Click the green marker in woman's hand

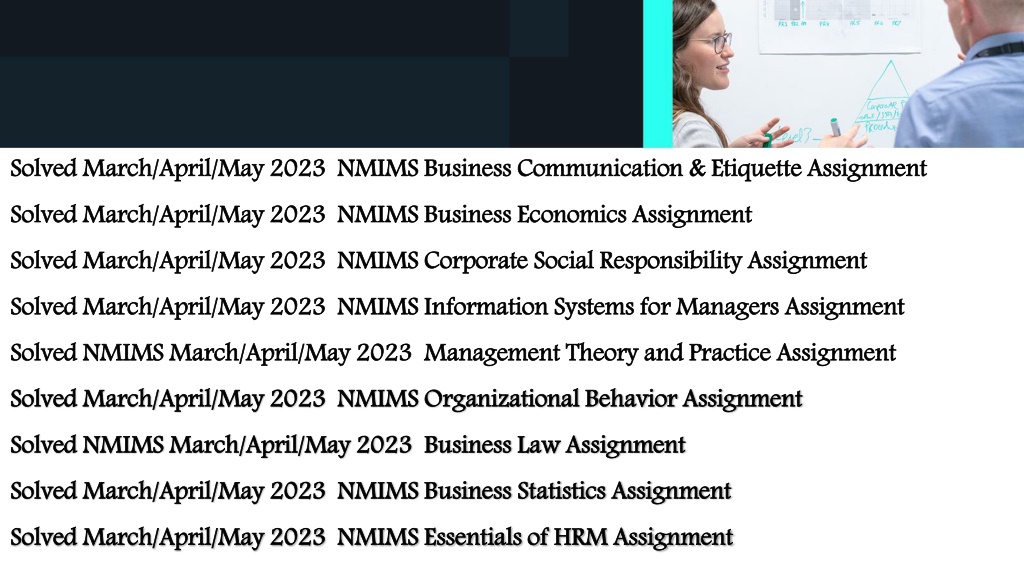pos(835,127)
